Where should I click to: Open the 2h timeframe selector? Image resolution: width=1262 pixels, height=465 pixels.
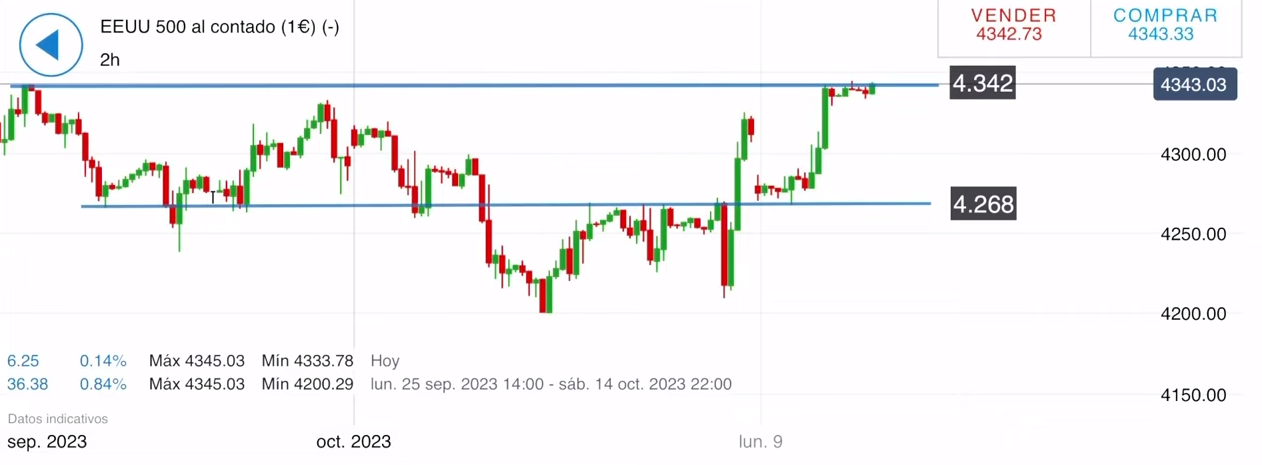pyautogui.click(x=110, y=60)
